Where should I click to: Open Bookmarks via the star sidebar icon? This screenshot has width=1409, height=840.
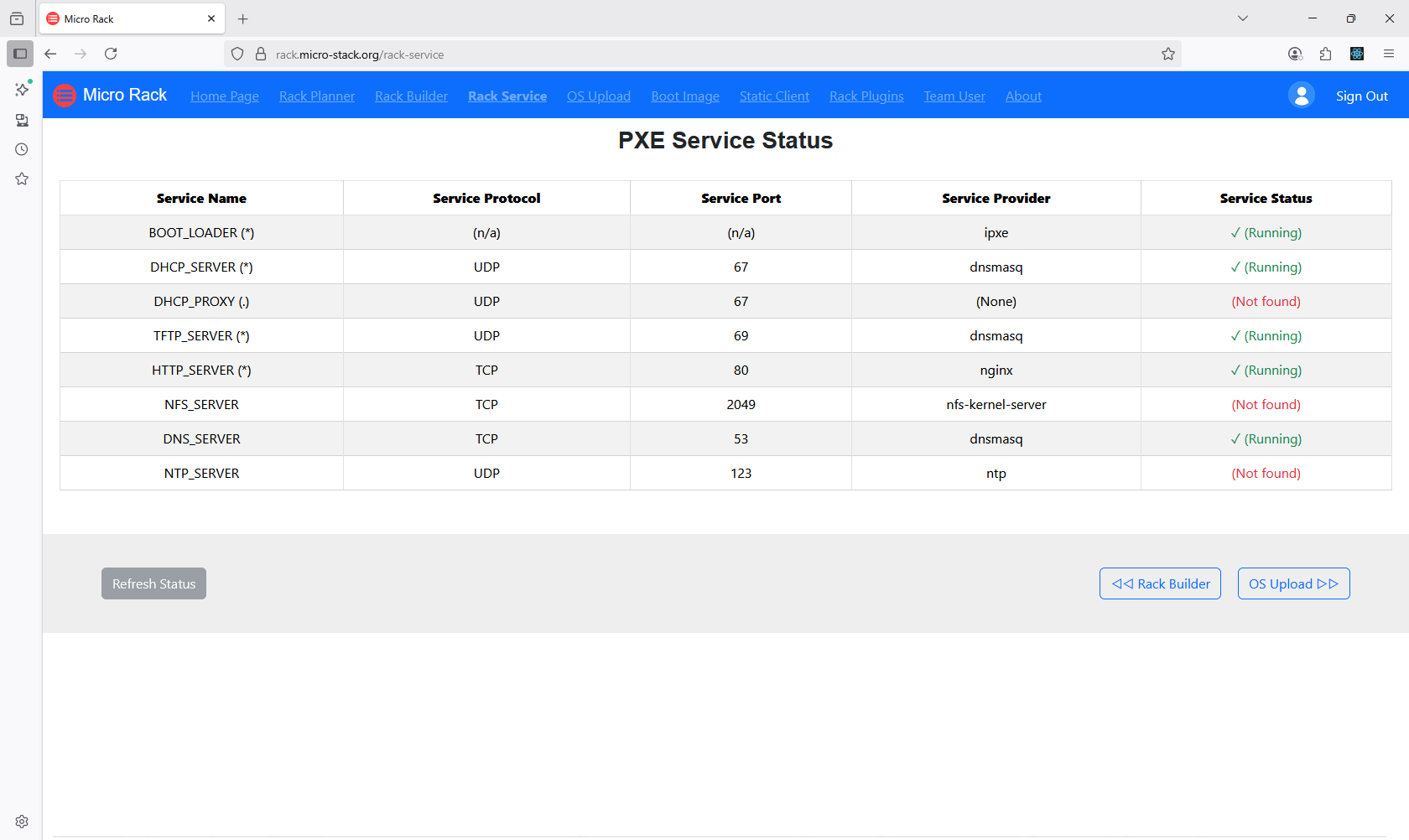coord(21,178)
